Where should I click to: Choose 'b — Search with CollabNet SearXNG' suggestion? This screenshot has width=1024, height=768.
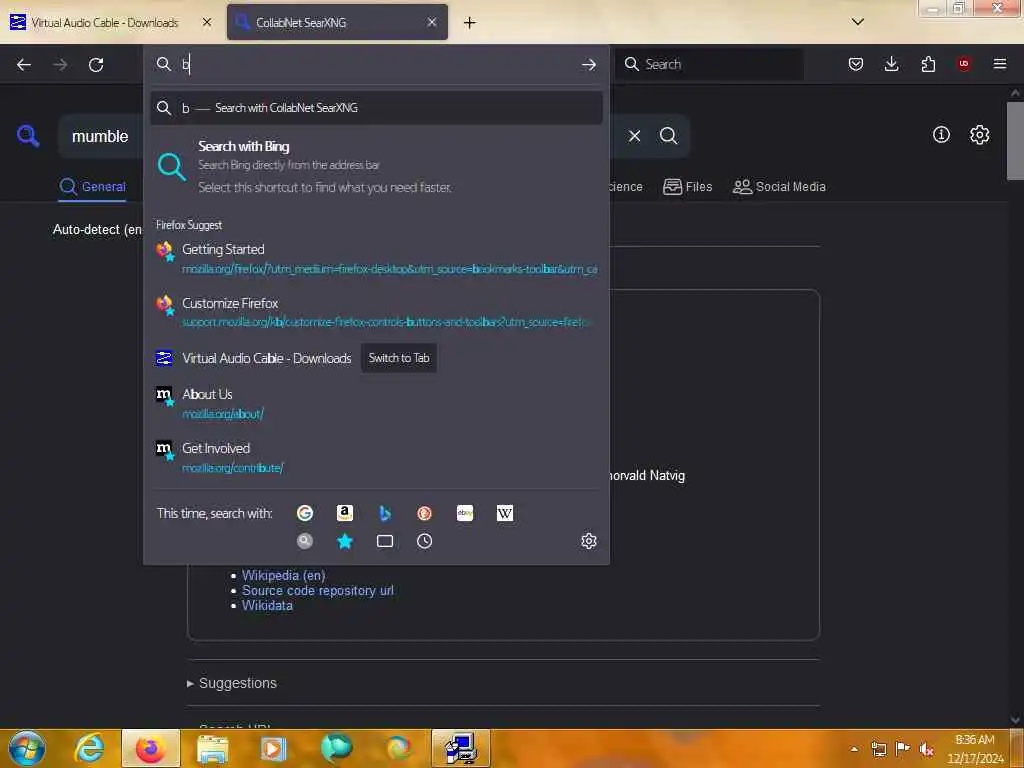(x=376, y=108)
